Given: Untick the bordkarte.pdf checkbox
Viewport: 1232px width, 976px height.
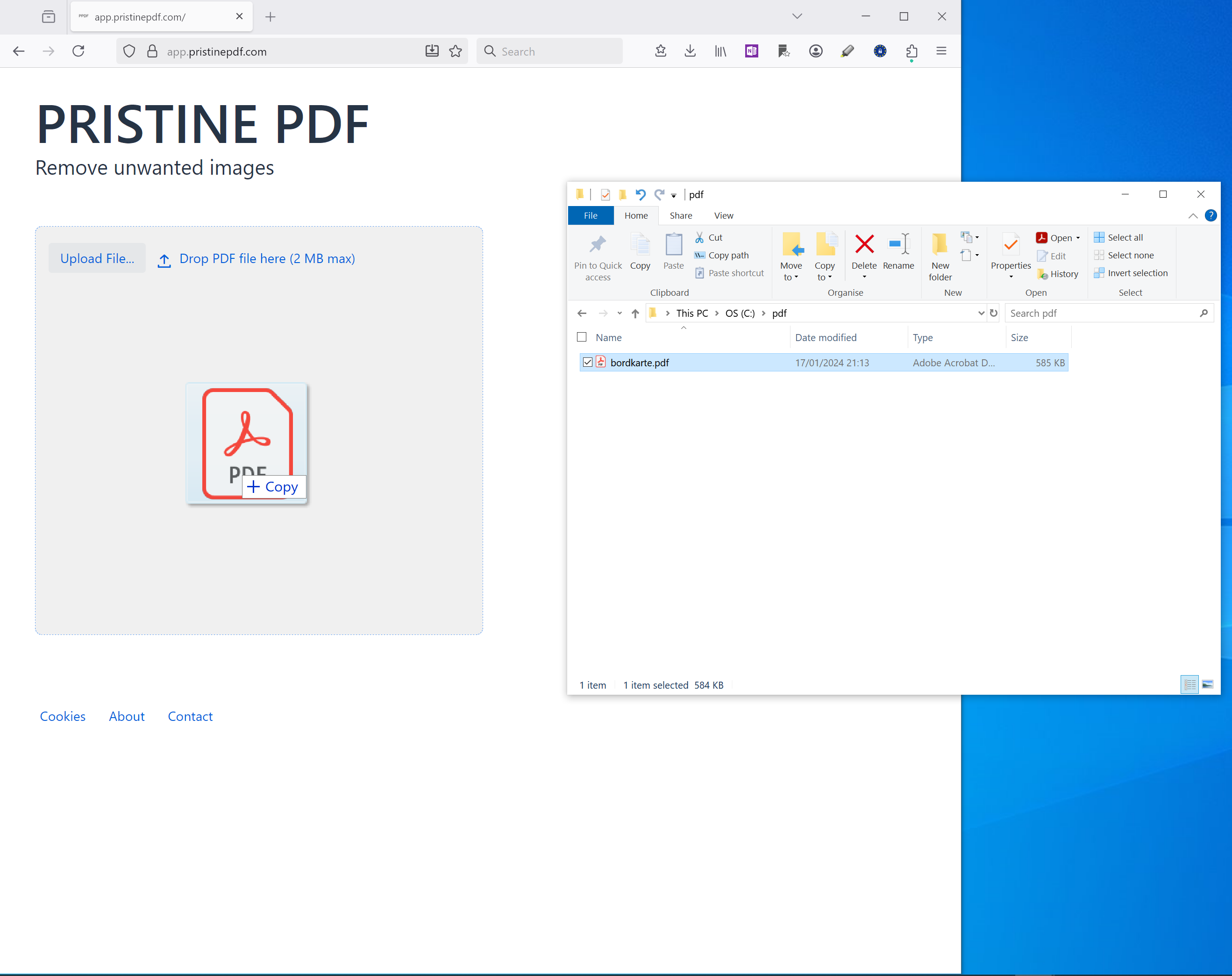Looking at the screenshot, I should pyautogui.click(x=587, y=362).
